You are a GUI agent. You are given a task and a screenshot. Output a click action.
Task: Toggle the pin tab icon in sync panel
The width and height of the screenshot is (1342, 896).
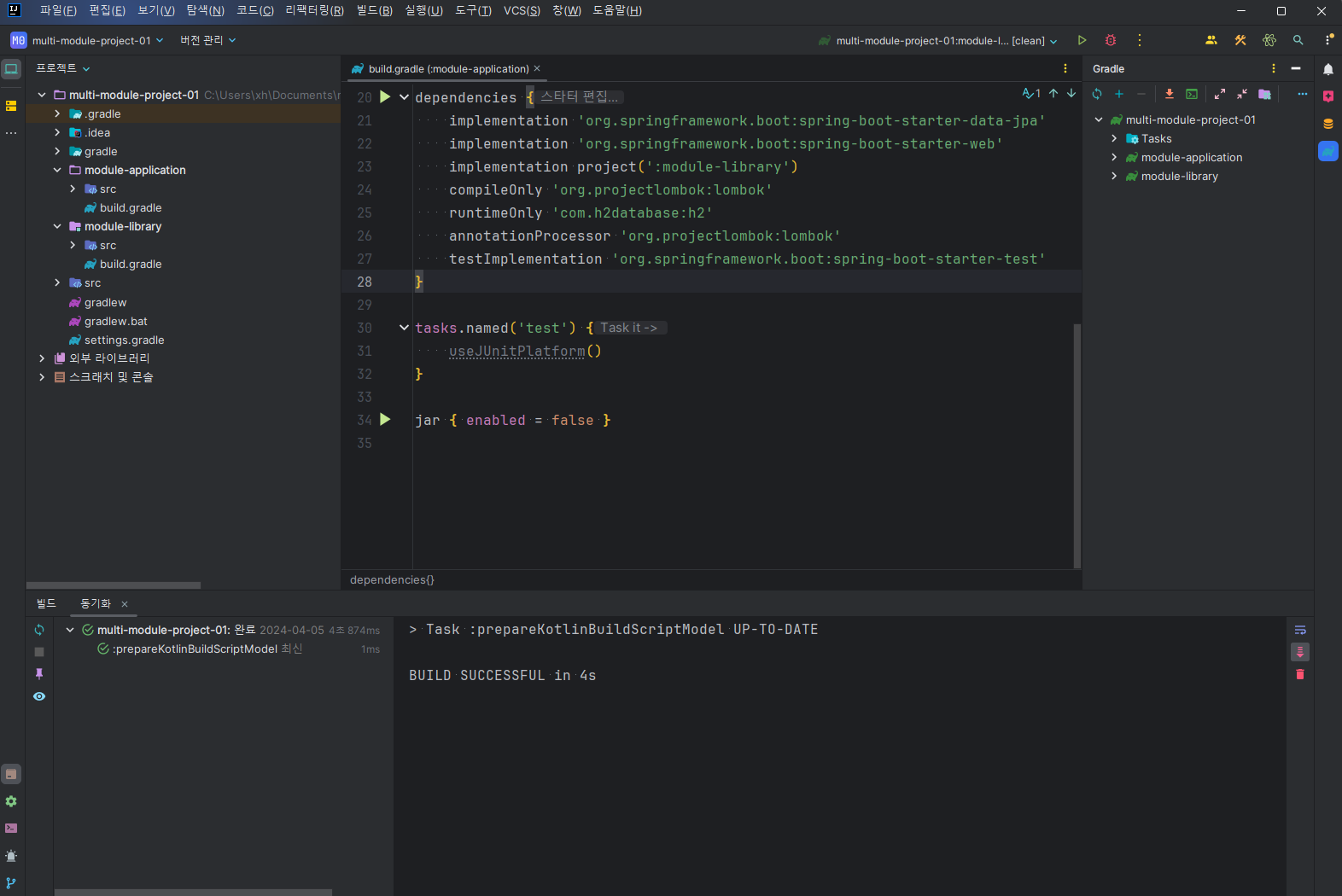click(39, 674)
